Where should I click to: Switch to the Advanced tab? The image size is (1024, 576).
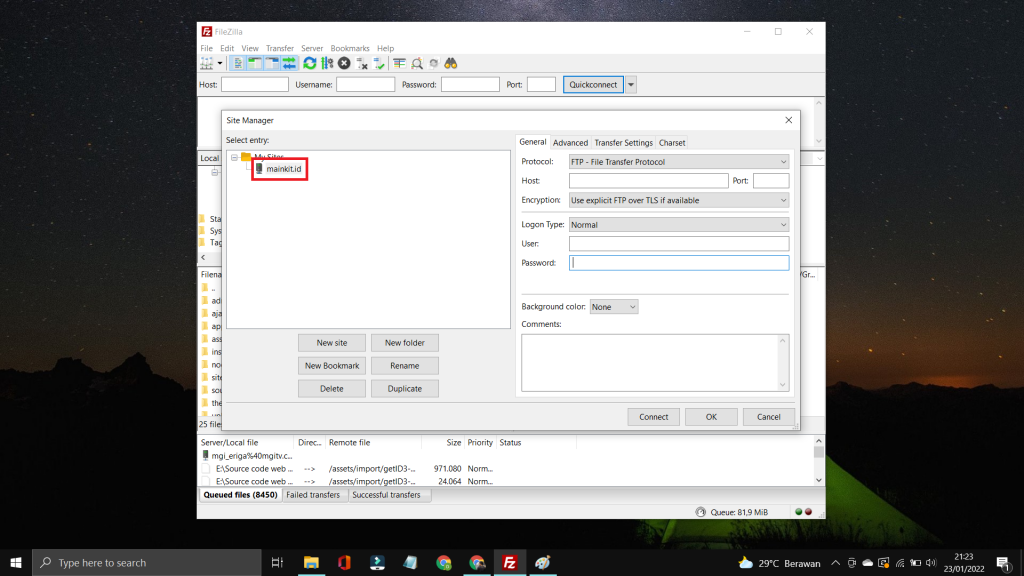pyautogui.click(x=570, y=142)
